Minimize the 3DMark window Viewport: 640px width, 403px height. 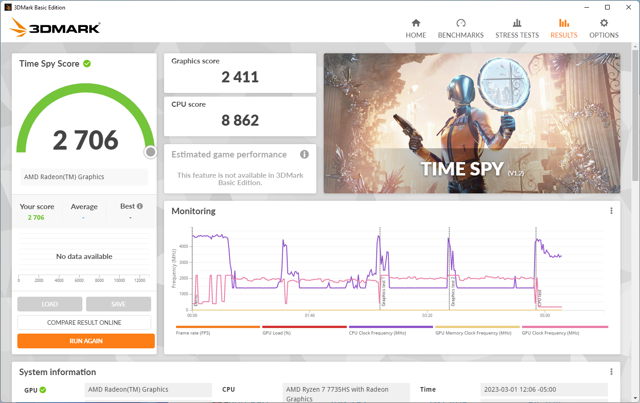[587, 7]
